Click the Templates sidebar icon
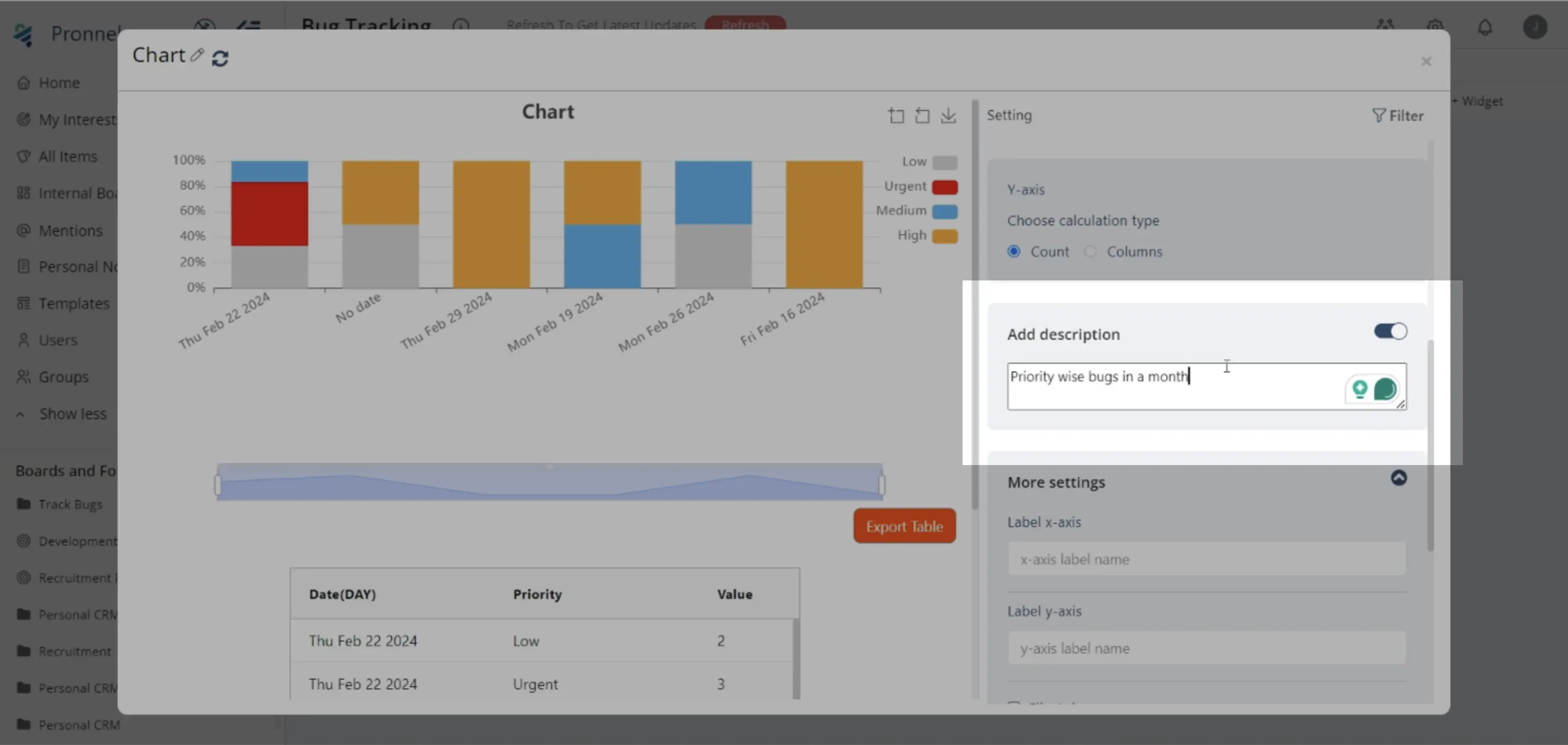The height and width of the screenshot is (745, 1568). point(23,303)
